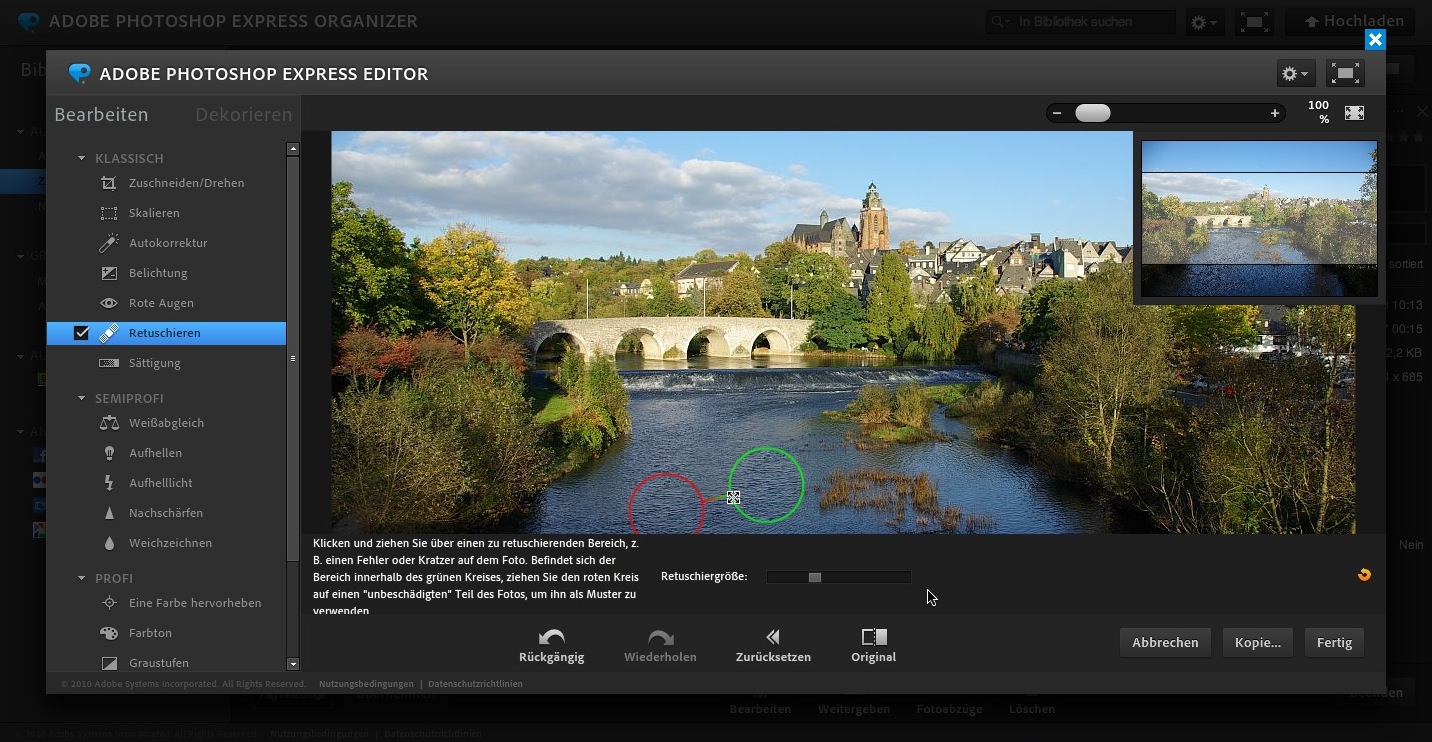Open the Nutzungsbedingungen link
The image size is (1432, 742).
click(366, 684)
